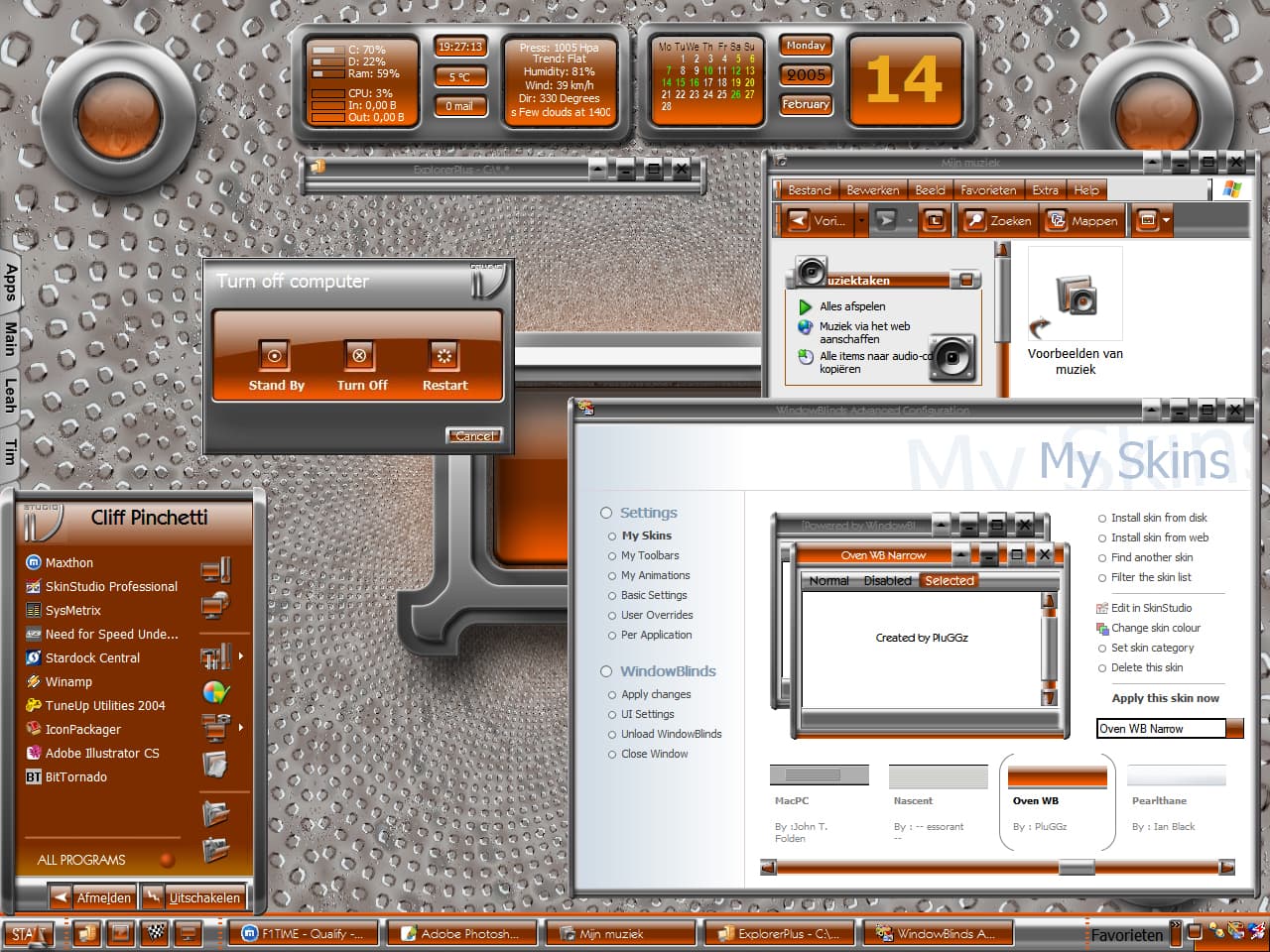Switch to Adobe Photoshop taskbar button

tap(462, 933)
